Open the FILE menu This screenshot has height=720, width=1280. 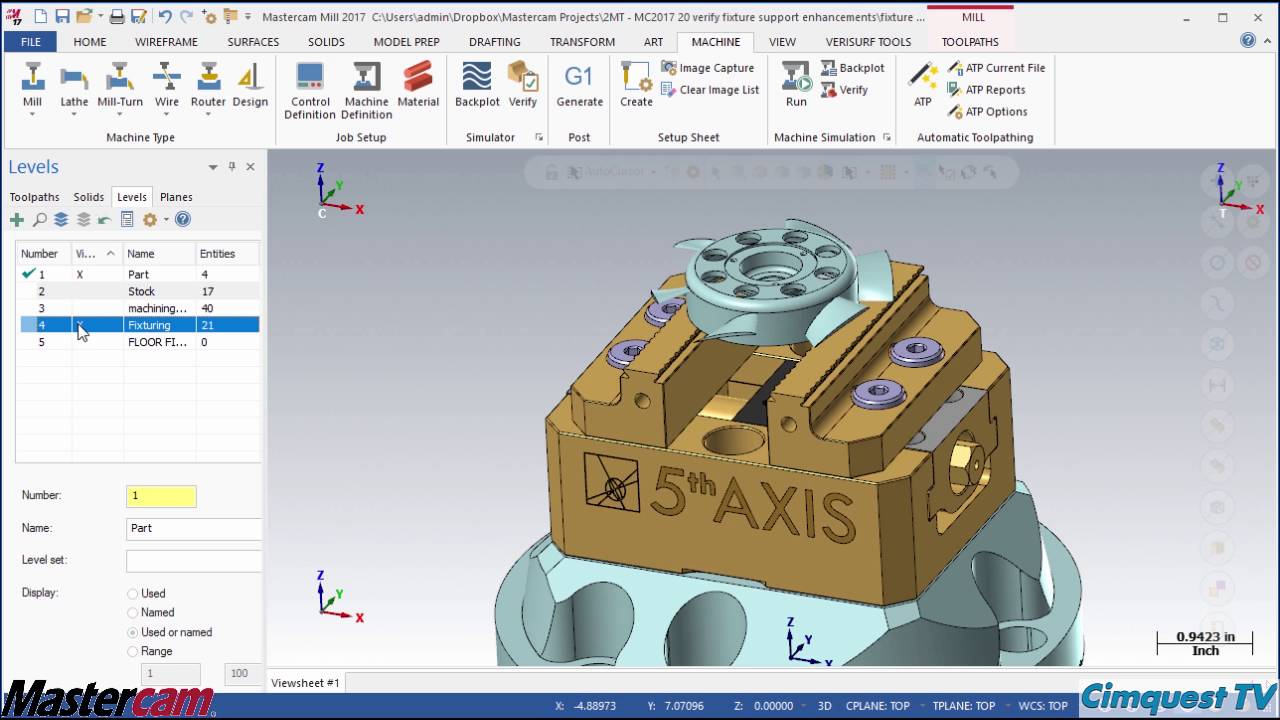pyautogui.click(x=31, y=42)
